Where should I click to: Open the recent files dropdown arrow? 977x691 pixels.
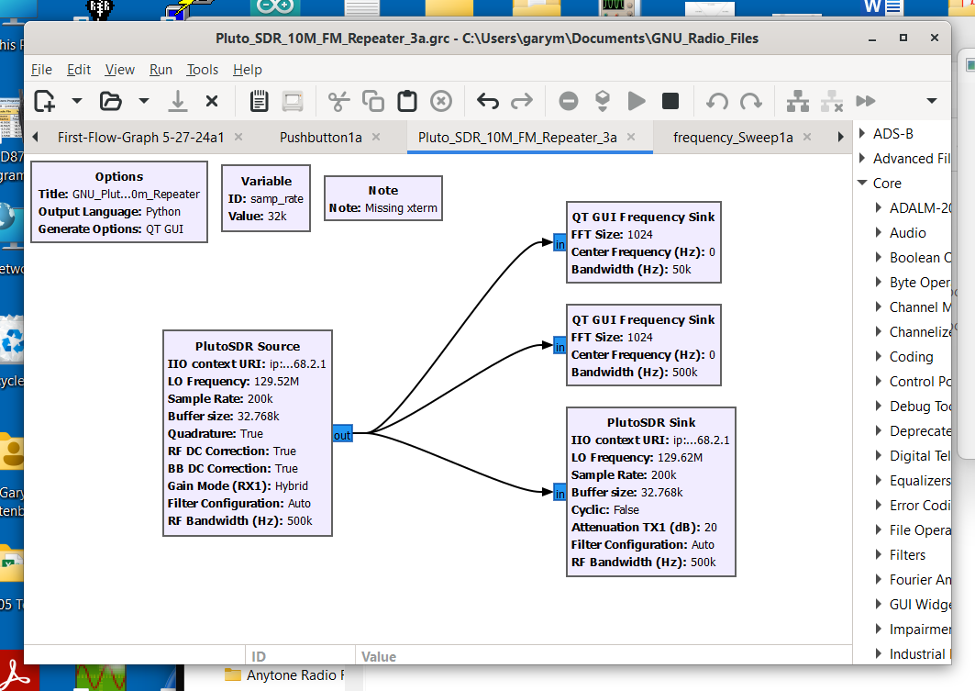tap(143, 101)
